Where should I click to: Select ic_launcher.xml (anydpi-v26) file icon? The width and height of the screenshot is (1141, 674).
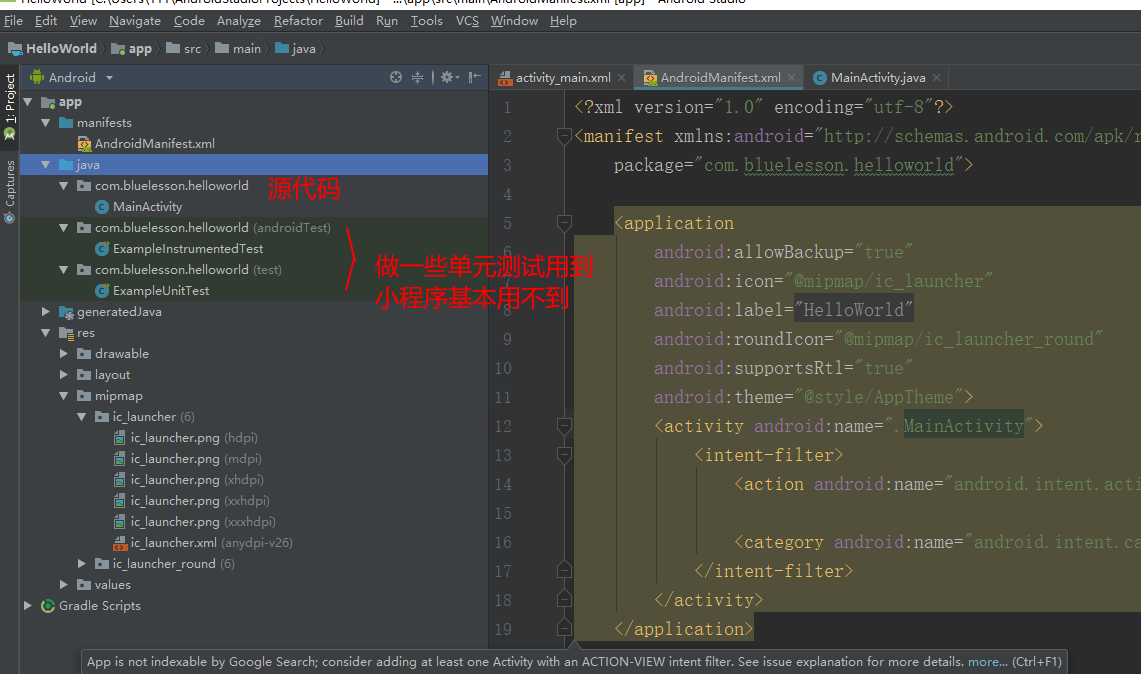pyautogui.click(x=120, y=543)
